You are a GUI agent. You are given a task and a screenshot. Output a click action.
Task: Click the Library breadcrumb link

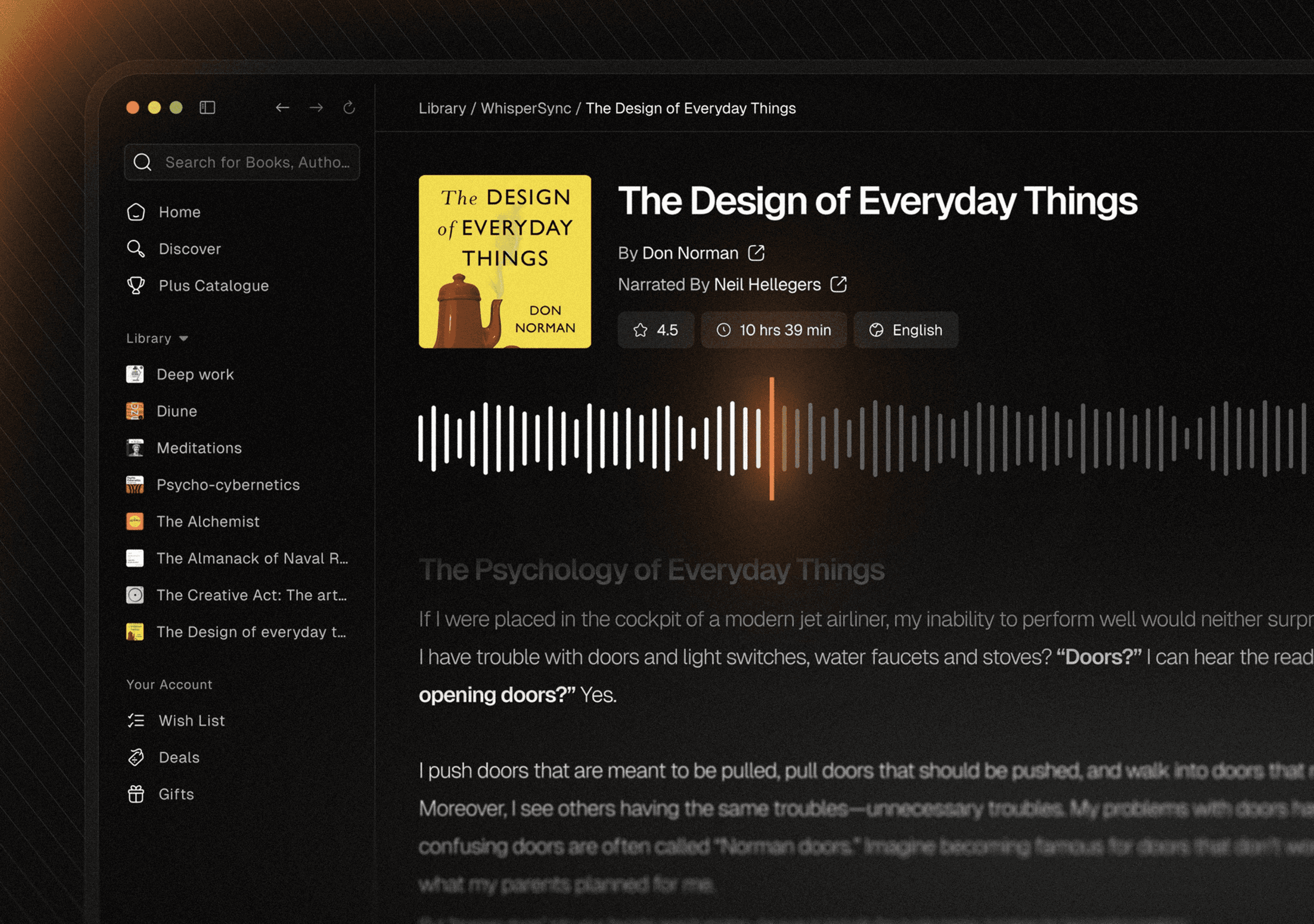[x=442, y=108]
